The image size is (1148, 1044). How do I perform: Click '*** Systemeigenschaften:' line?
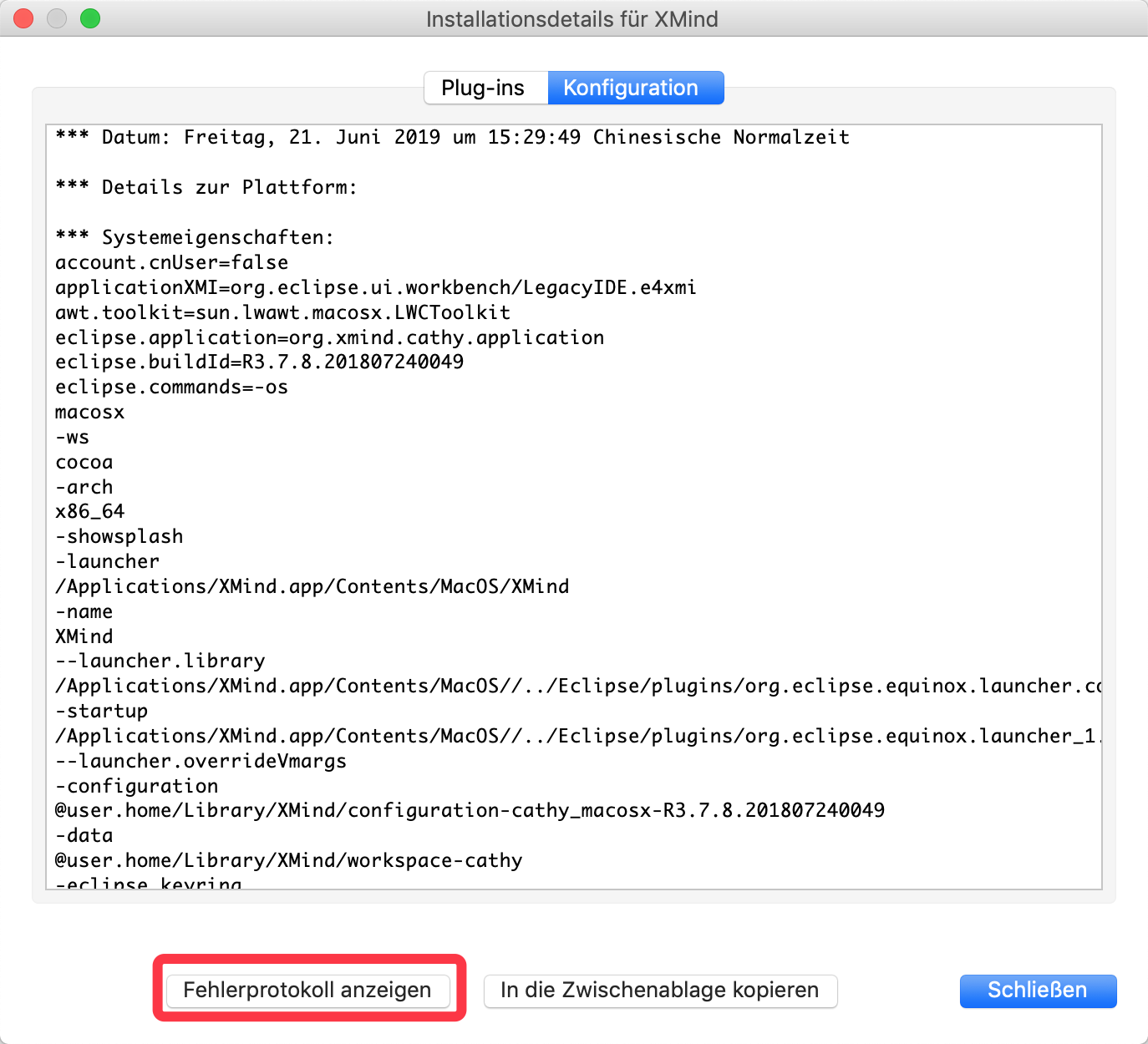pyautogui.click(x=195, y=237)
